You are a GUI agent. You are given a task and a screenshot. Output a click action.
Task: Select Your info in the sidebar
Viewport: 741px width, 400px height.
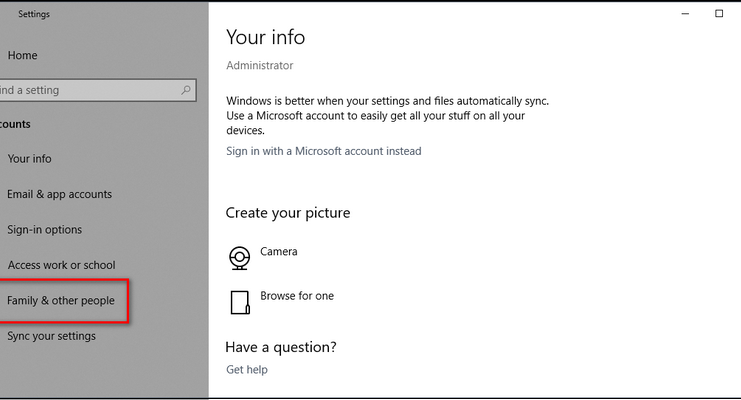click(x=29, y=159)
